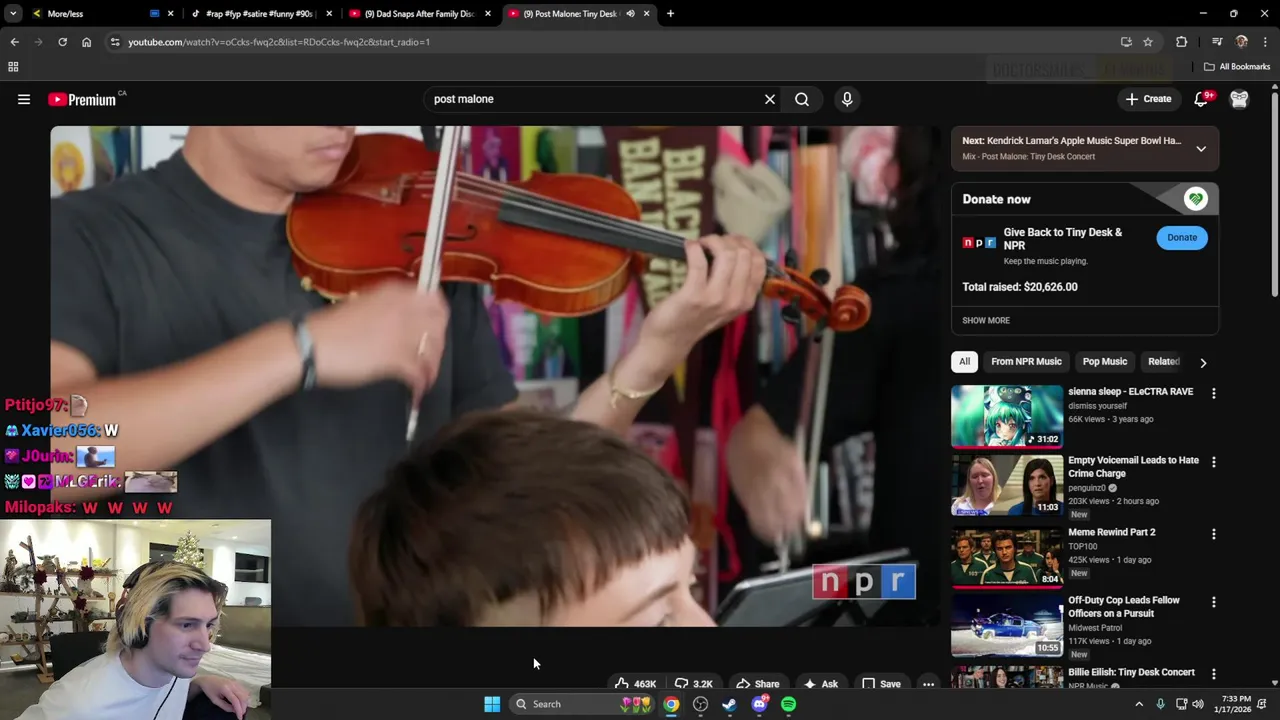Open 'Off-Duty Cop Leads Fellow Officers' thumbnail
This screenshot has width=1280, height=720.
1007,625
